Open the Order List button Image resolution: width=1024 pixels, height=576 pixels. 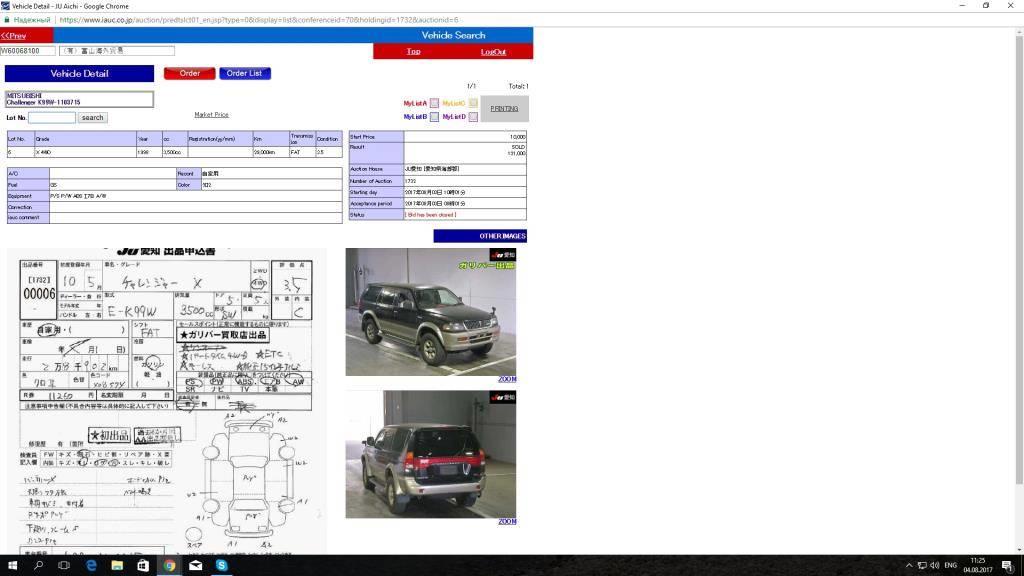point(245,73)
